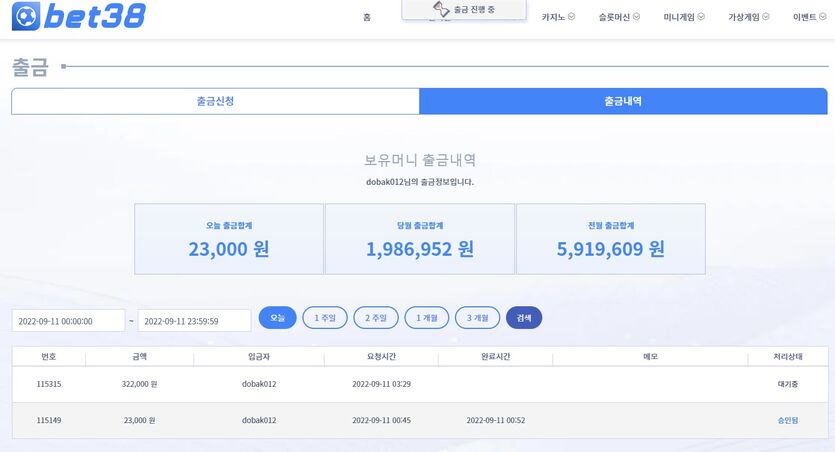Click the 처리상태 column header
835x452 pixels.
tap(788, 357)
